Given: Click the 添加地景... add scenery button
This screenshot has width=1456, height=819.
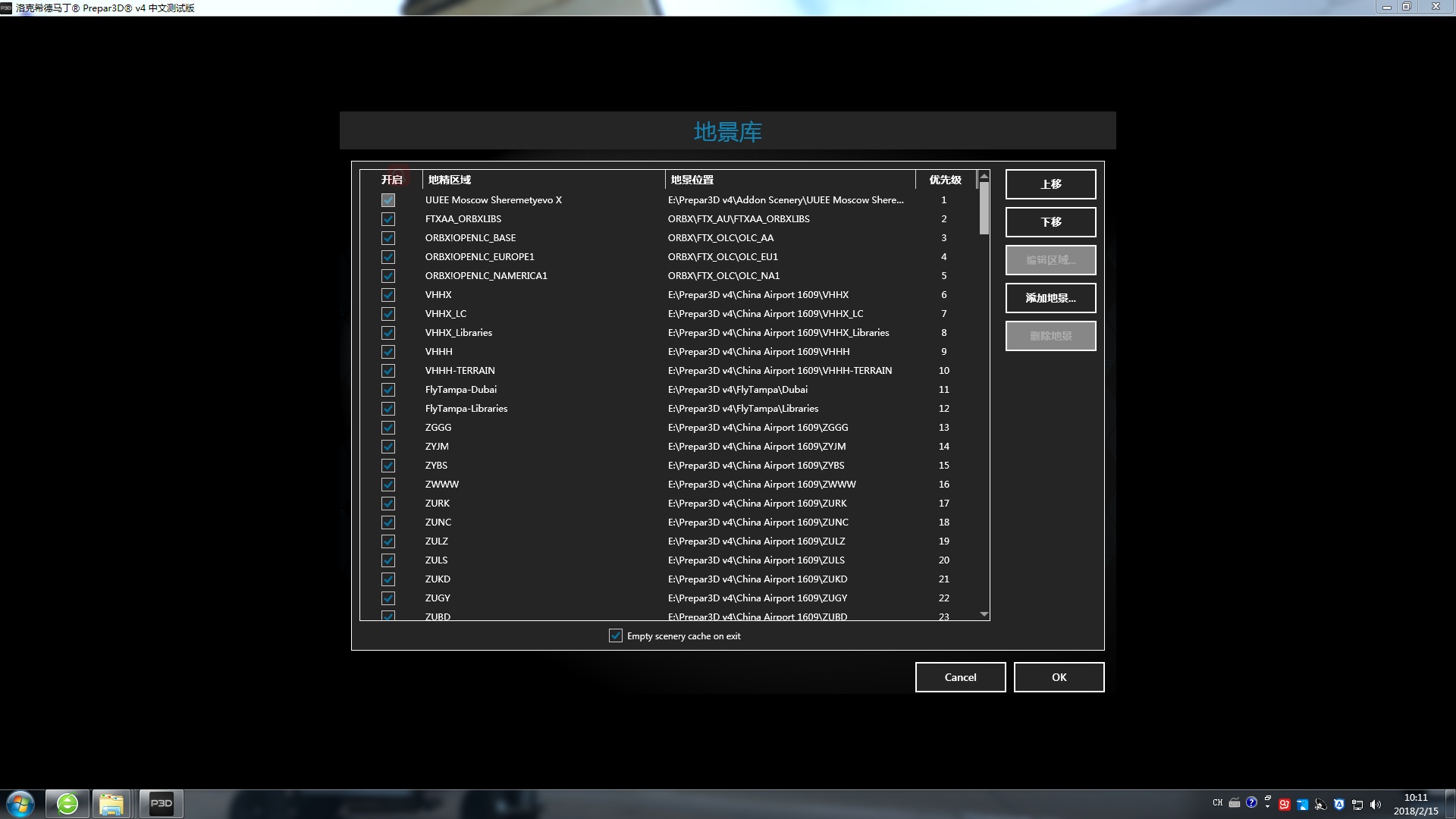Looking at the screenshot, I should pyautogui.click(x=1051, y=298).
